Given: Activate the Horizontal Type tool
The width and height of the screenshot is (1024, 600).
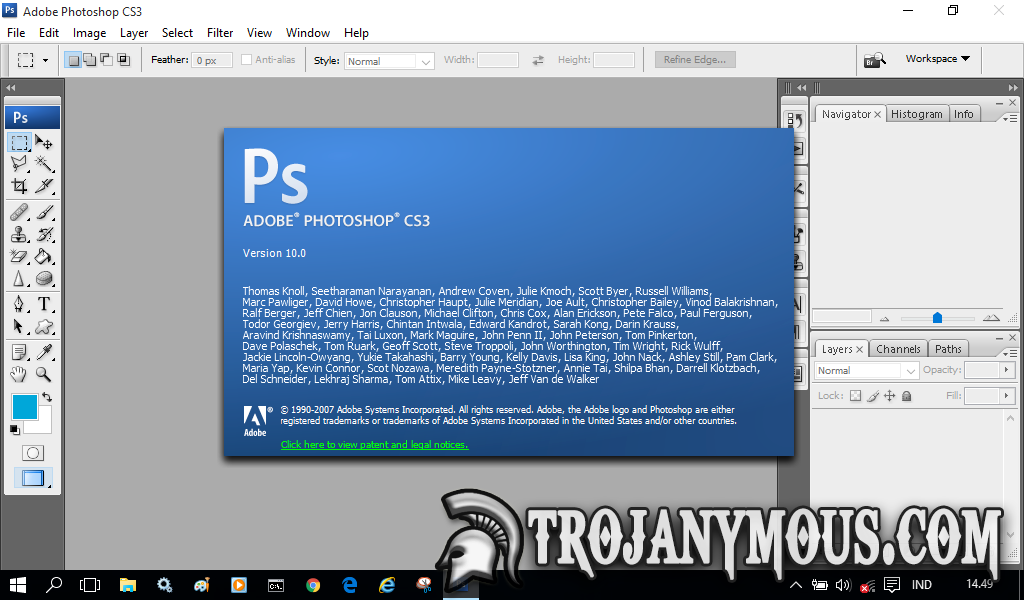Looking at the screenshot, I should pos(45,304).
